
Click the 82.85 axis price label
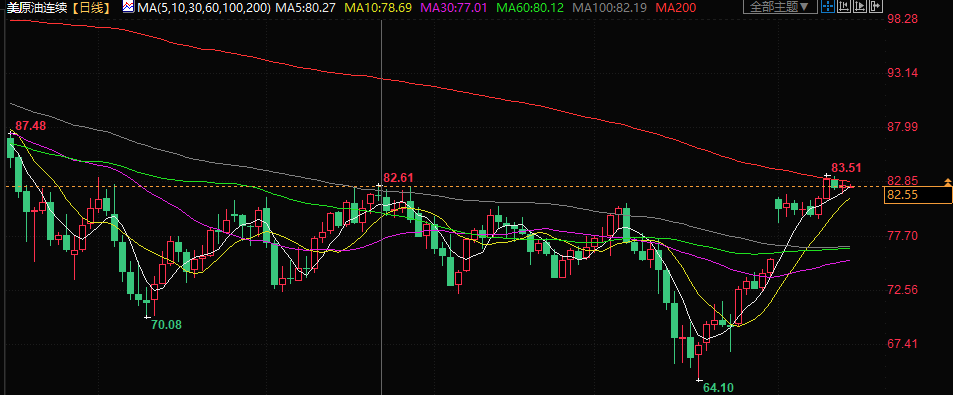coord(902,180)
